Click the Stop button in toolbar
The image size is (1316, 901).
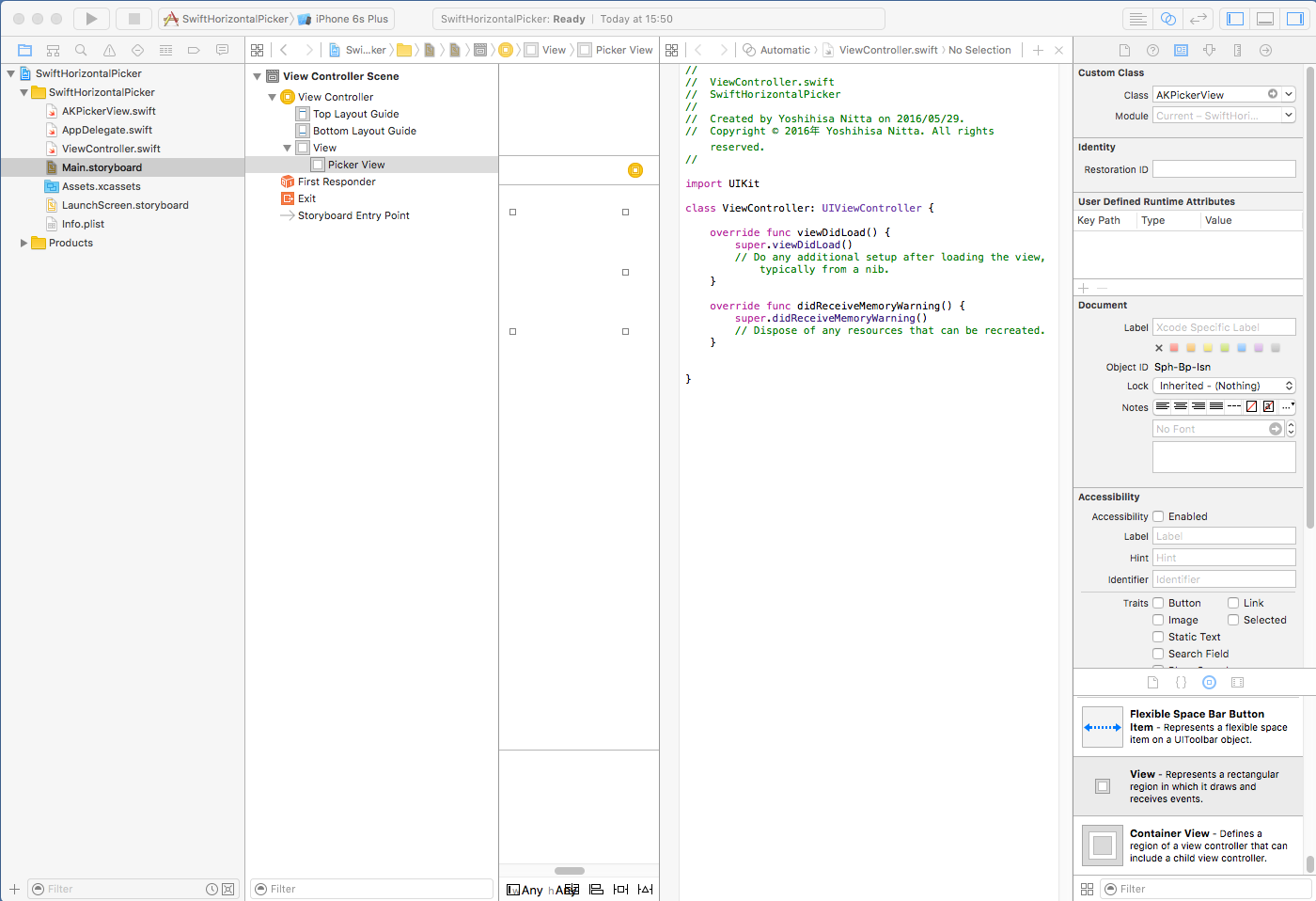(134, 19)
